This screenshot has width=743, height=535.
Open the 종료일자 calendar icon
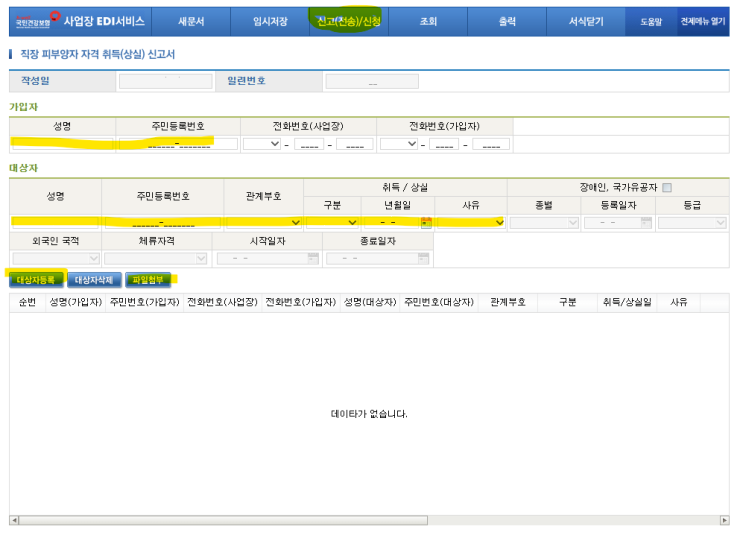(423, 259)
